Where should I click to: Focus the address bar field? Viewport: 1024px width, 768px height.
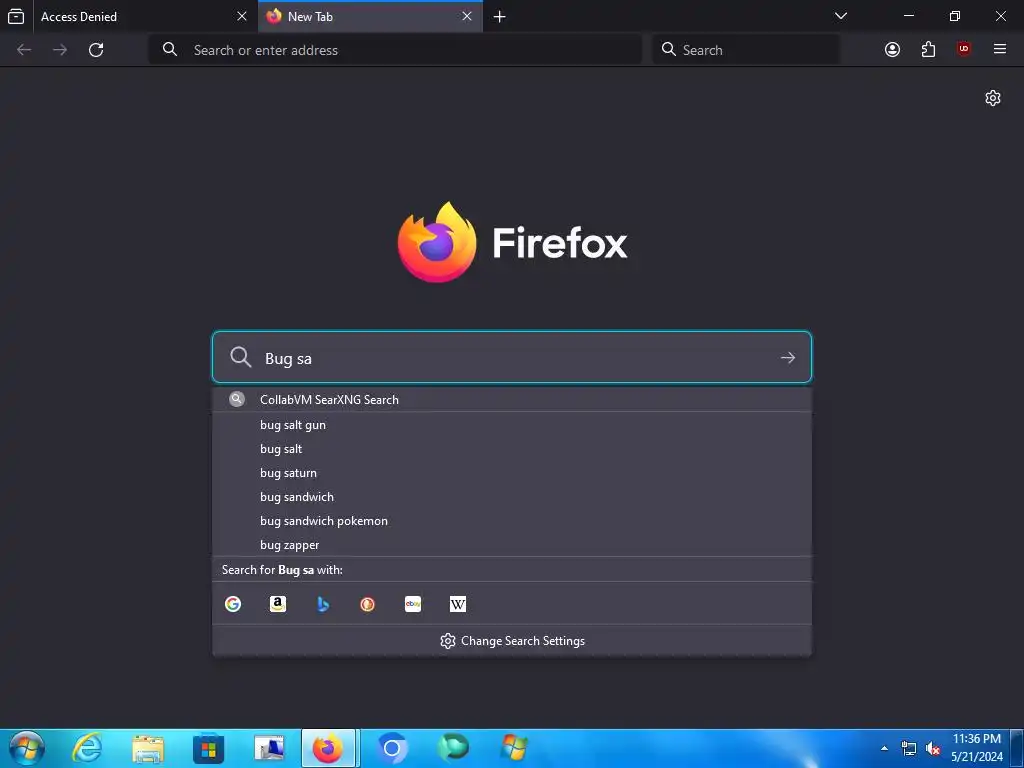pos(395,50)
